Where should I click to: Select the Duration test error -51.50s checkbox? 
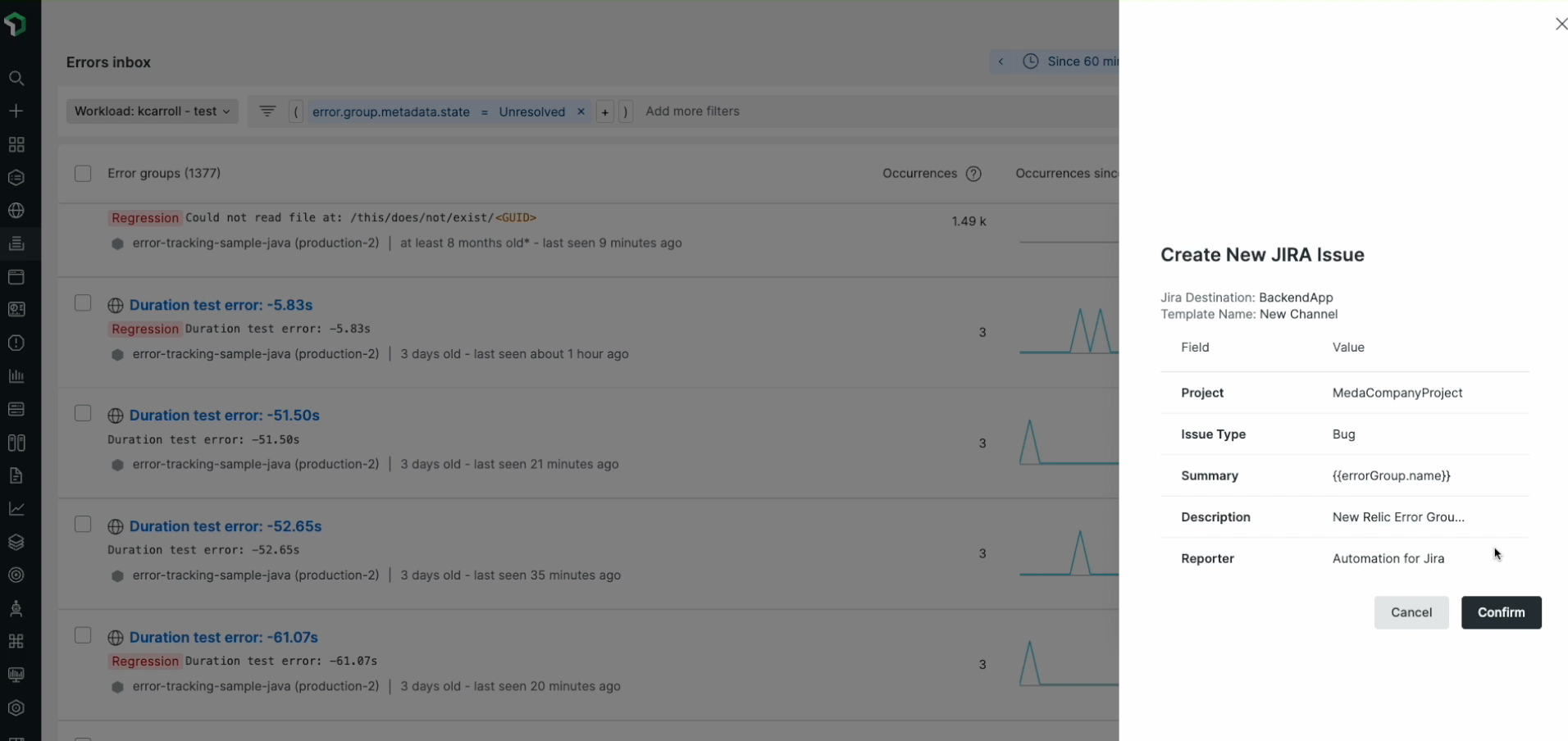(83, 413)
